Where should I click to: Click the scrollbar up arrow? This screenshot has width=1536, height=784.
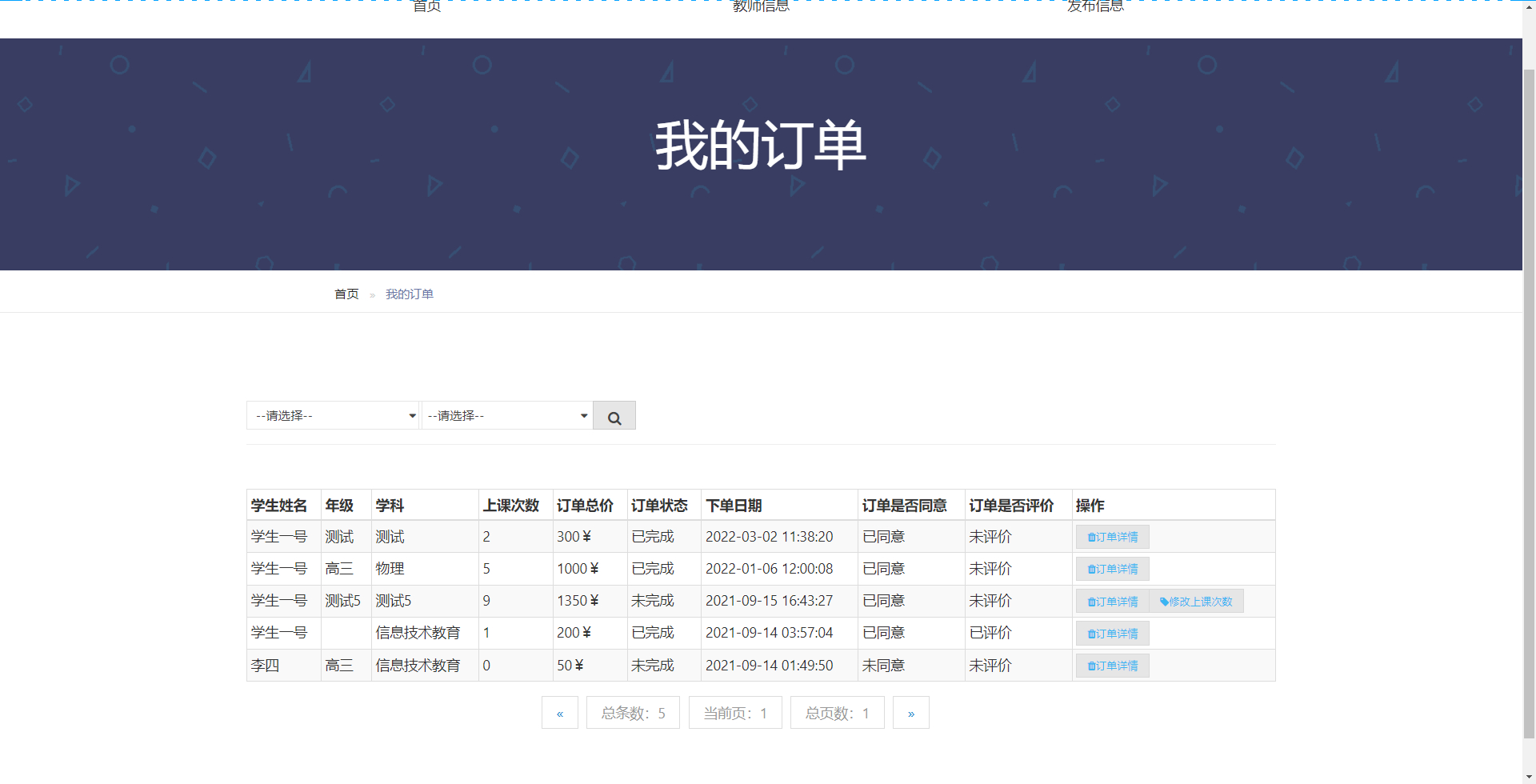tap(1529, 6)
